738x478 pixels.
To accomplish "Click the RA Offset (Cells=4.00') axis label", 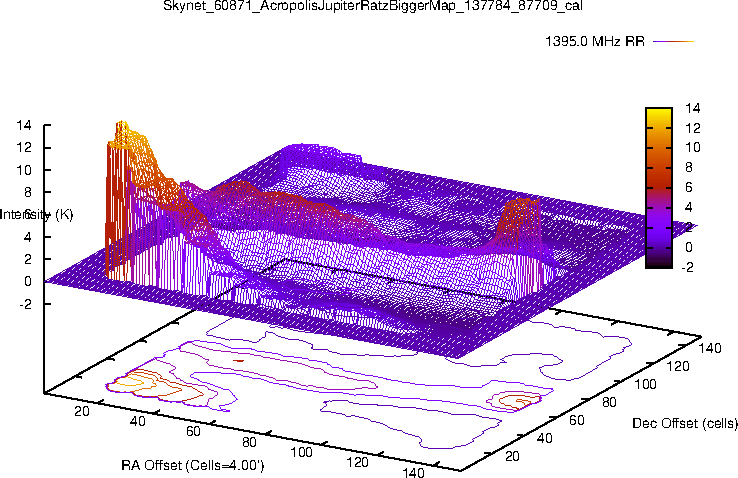I will pos(193,465).
